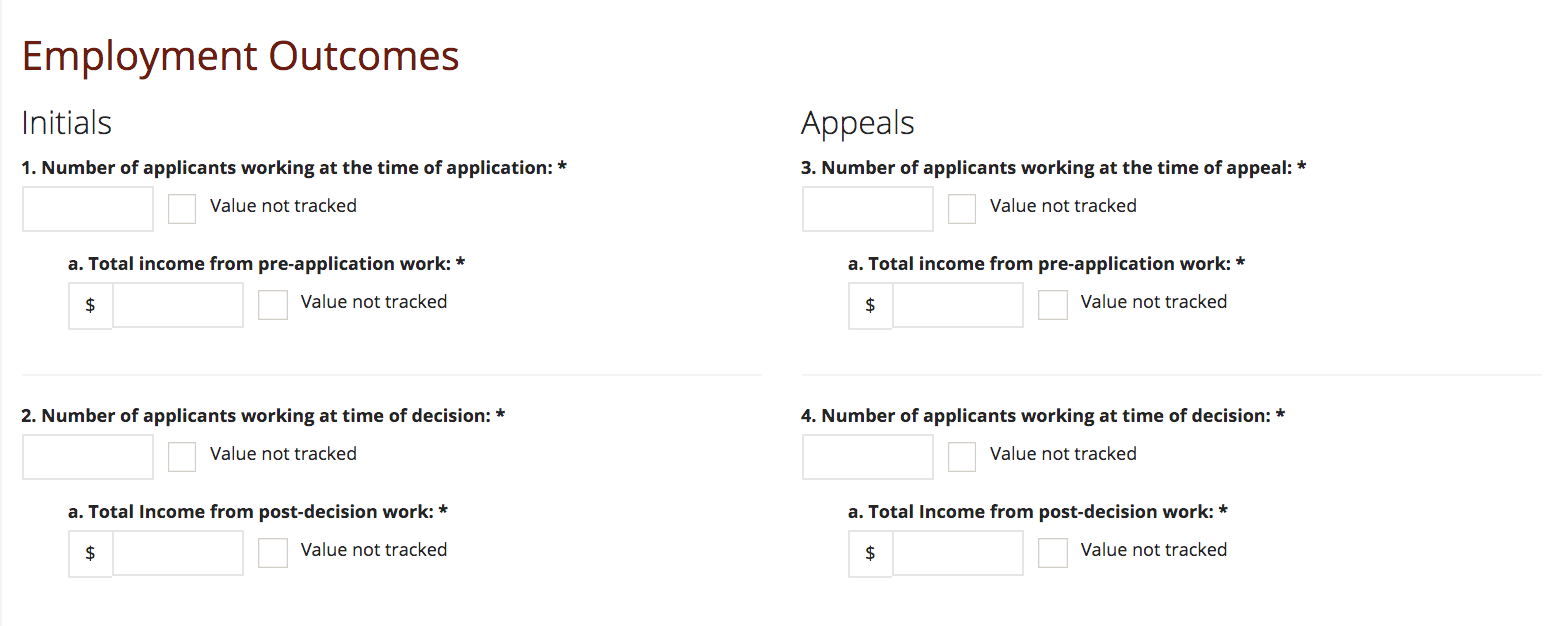Toggle 'Value not tracked' for question 3

962,209
